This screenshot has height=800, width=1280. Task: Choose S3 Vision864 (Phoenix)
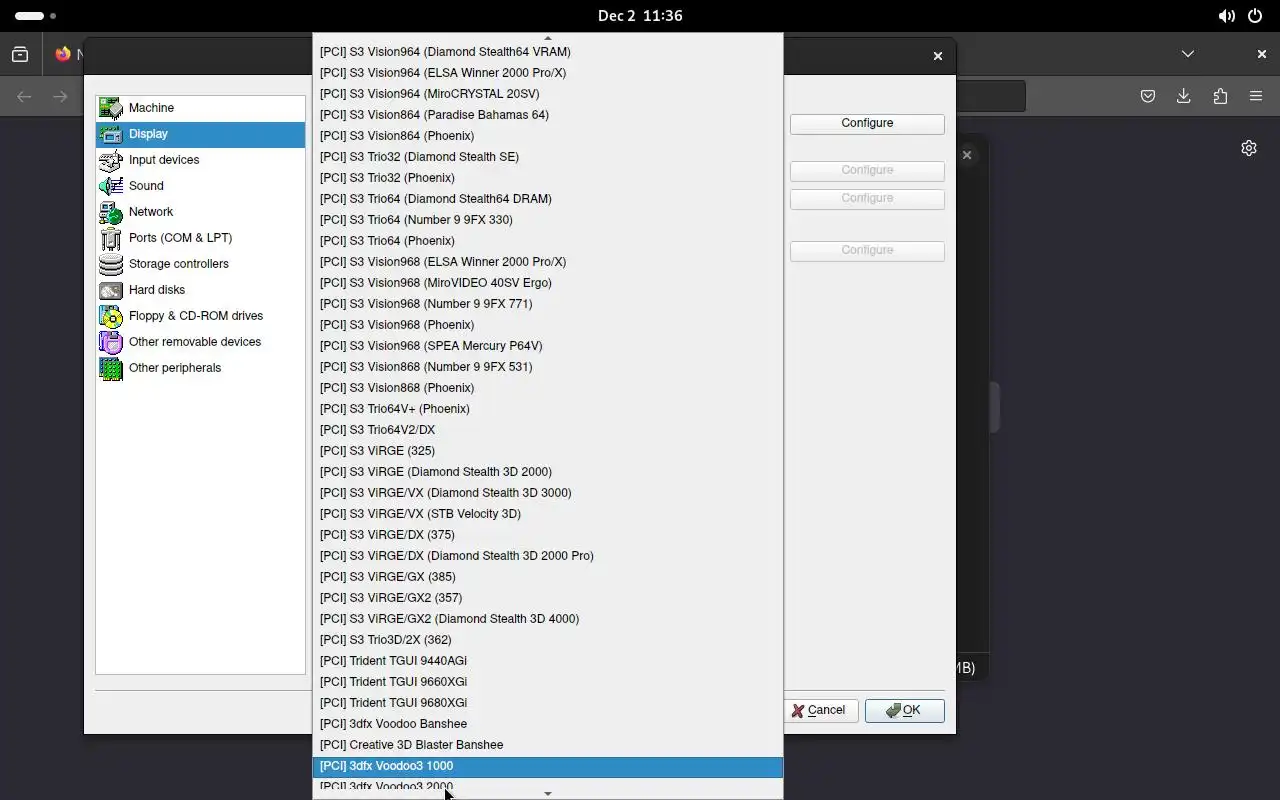547,136
